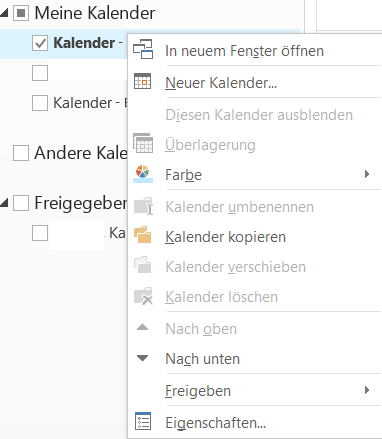This screenshot has height=439, width=382.
Task: Expand the Farbe submenu arrow
Action: pyautogui.click(x=367, y=174)
